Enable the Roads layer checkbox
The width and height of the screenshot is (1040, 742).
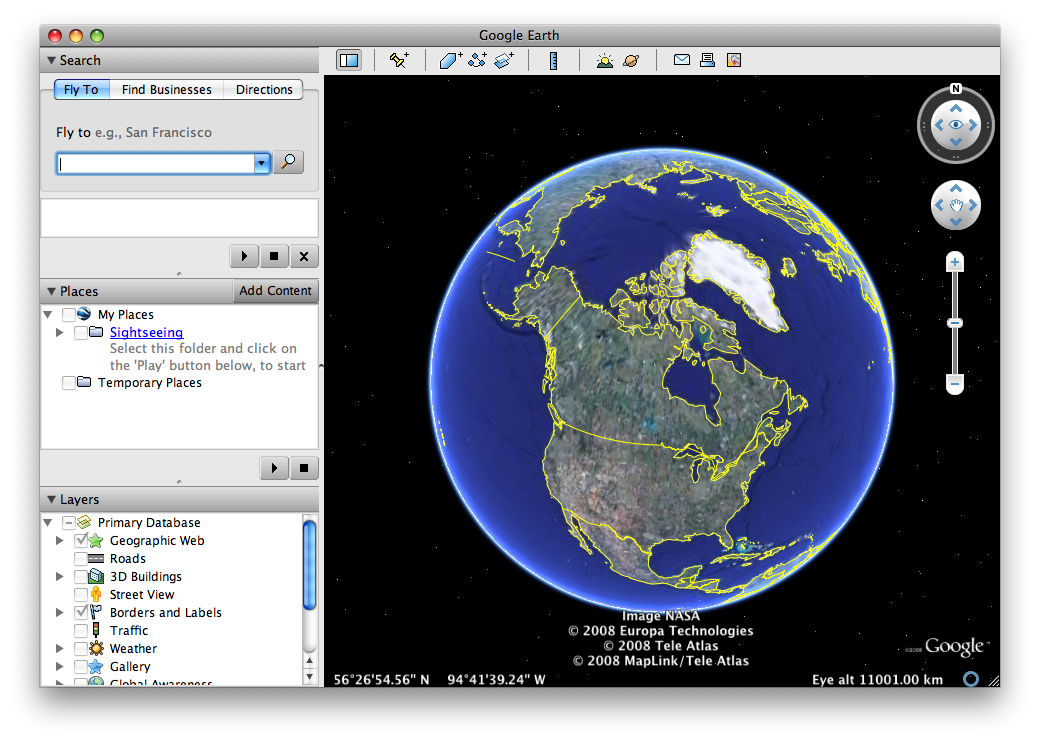pyautogui.click(x=81, y=559)
